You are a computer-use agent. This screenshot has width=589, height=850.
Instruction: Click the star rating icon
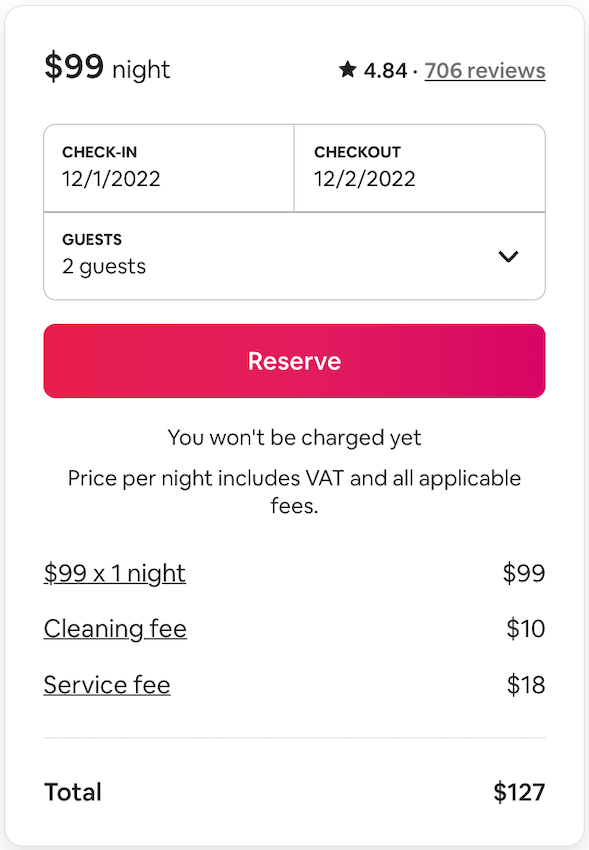[x=347, y=69]
